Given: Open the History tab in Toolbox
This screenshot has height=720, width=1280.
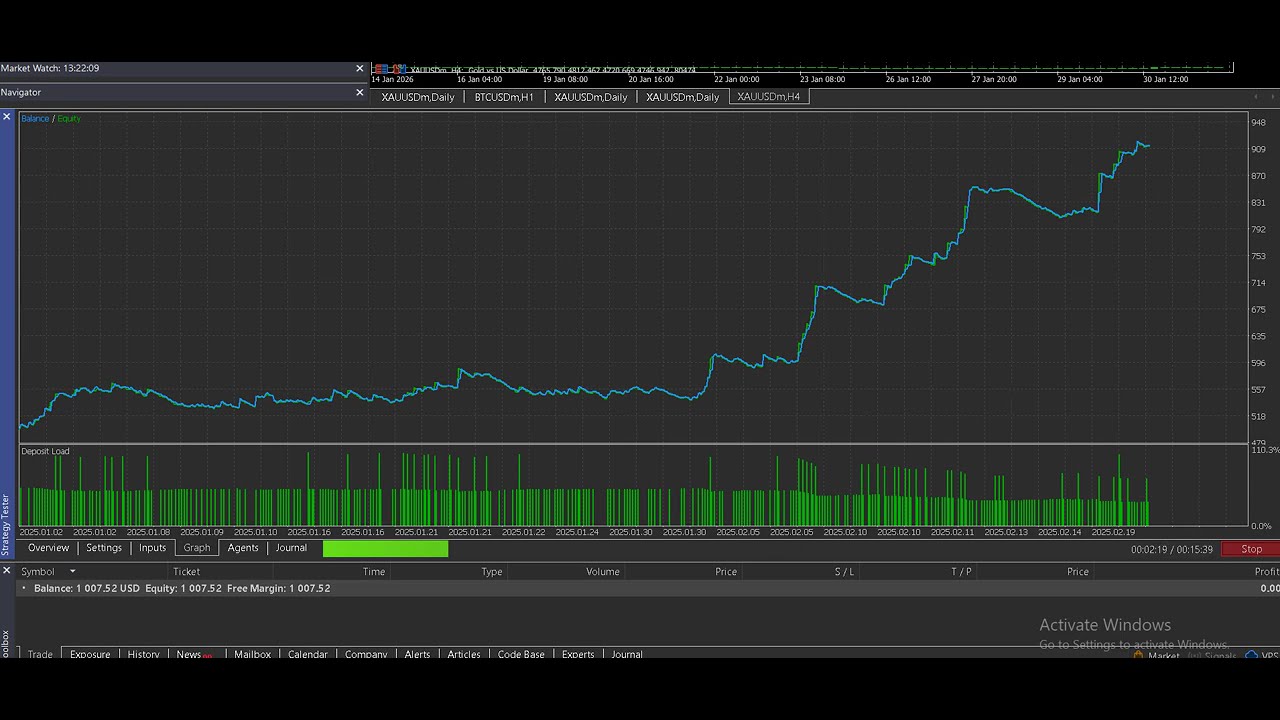Looking at the screenshot, I should click(x=143, y=654).
